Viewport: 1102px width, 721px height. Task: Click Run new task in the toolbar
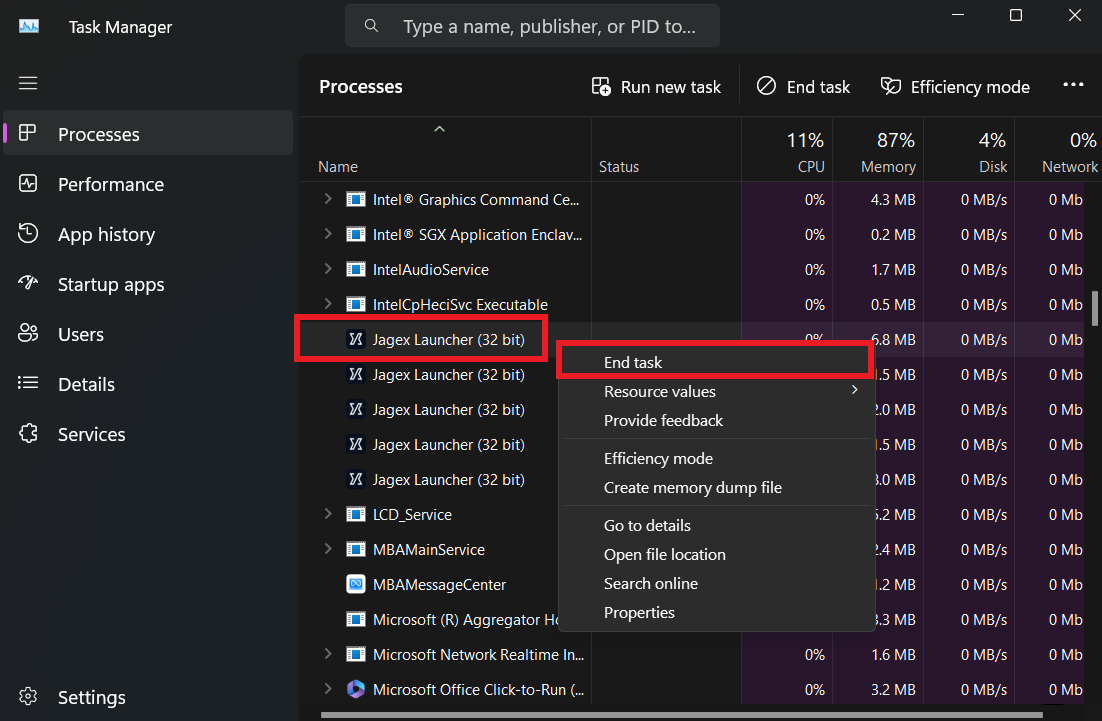coord(656,87)
